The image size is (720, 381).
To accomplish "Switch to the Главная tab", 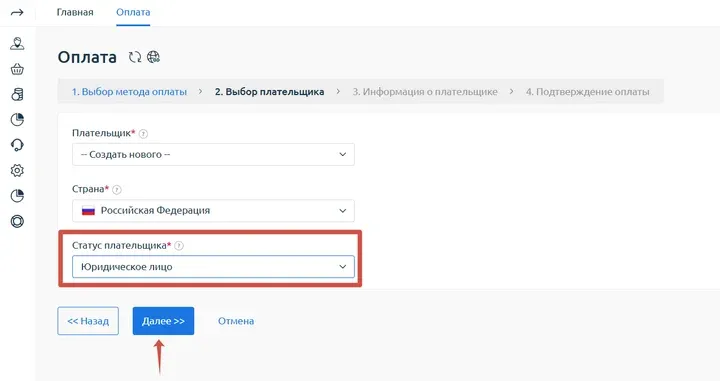I will (x=75, y=12).
